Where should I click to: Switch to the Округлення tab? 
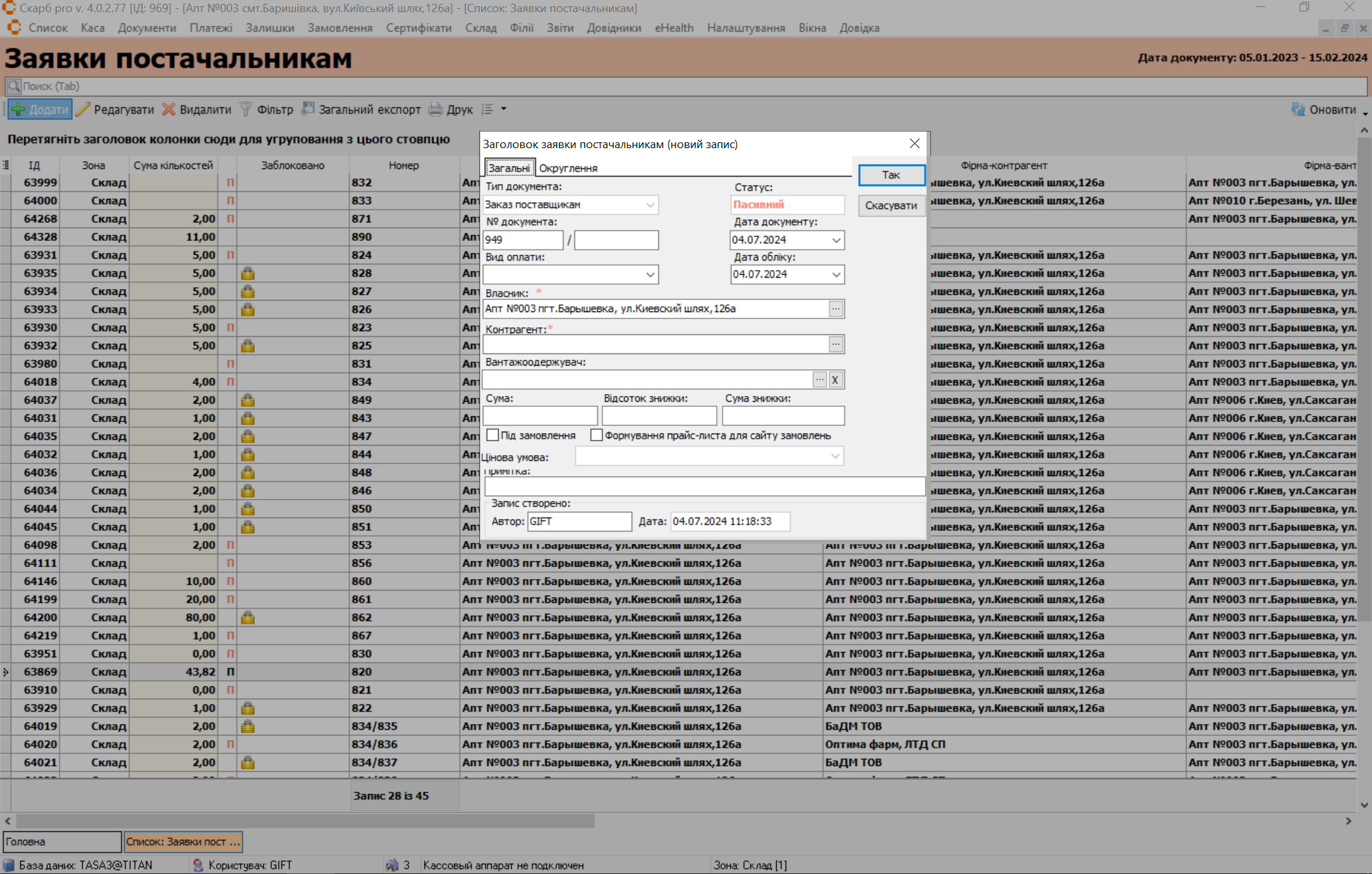tap(568, 168)
